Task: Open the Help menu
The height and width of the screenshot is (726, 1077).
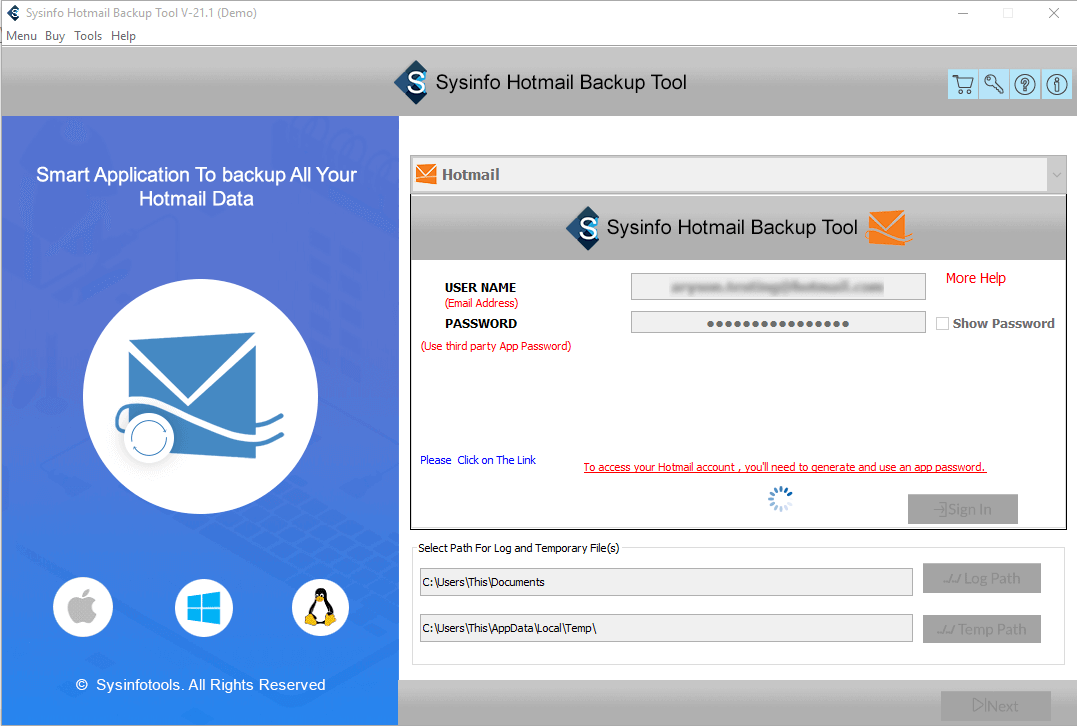Action: (x=124, y=36)
